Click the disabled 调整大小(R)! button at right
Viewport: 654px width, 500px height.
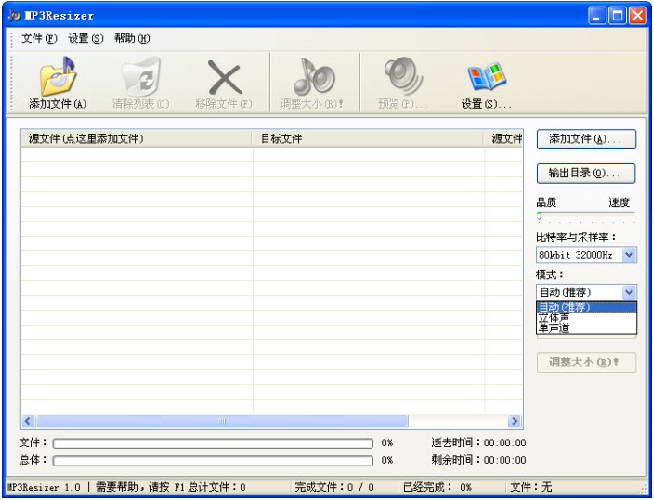coord(586,362)
